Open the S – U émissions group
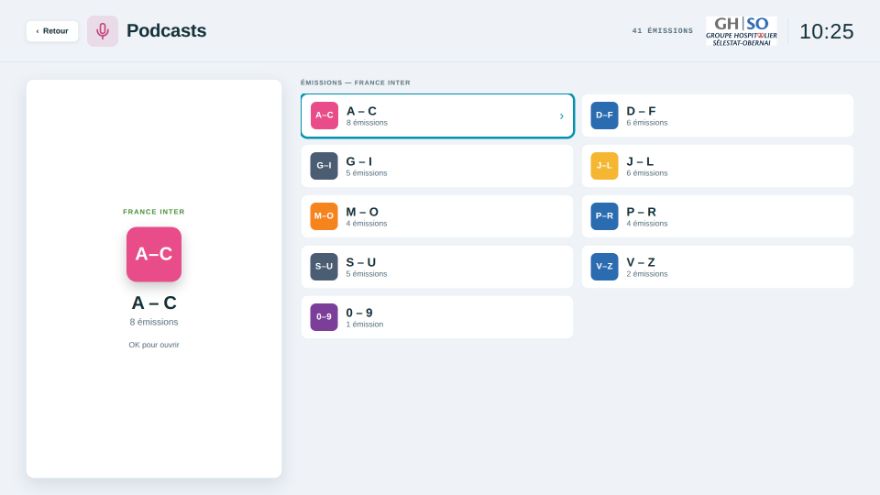 (x=437, y=267)
